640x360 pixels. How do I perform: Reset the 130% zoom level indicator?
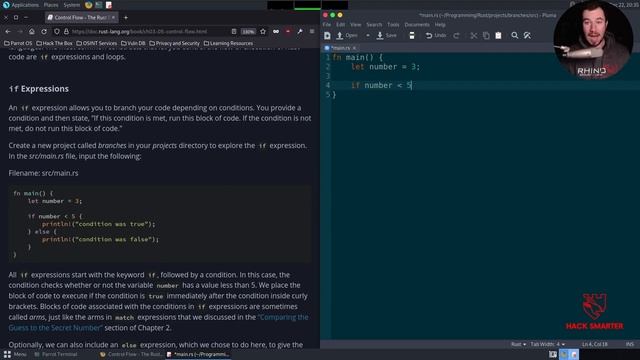click(248, 31)
